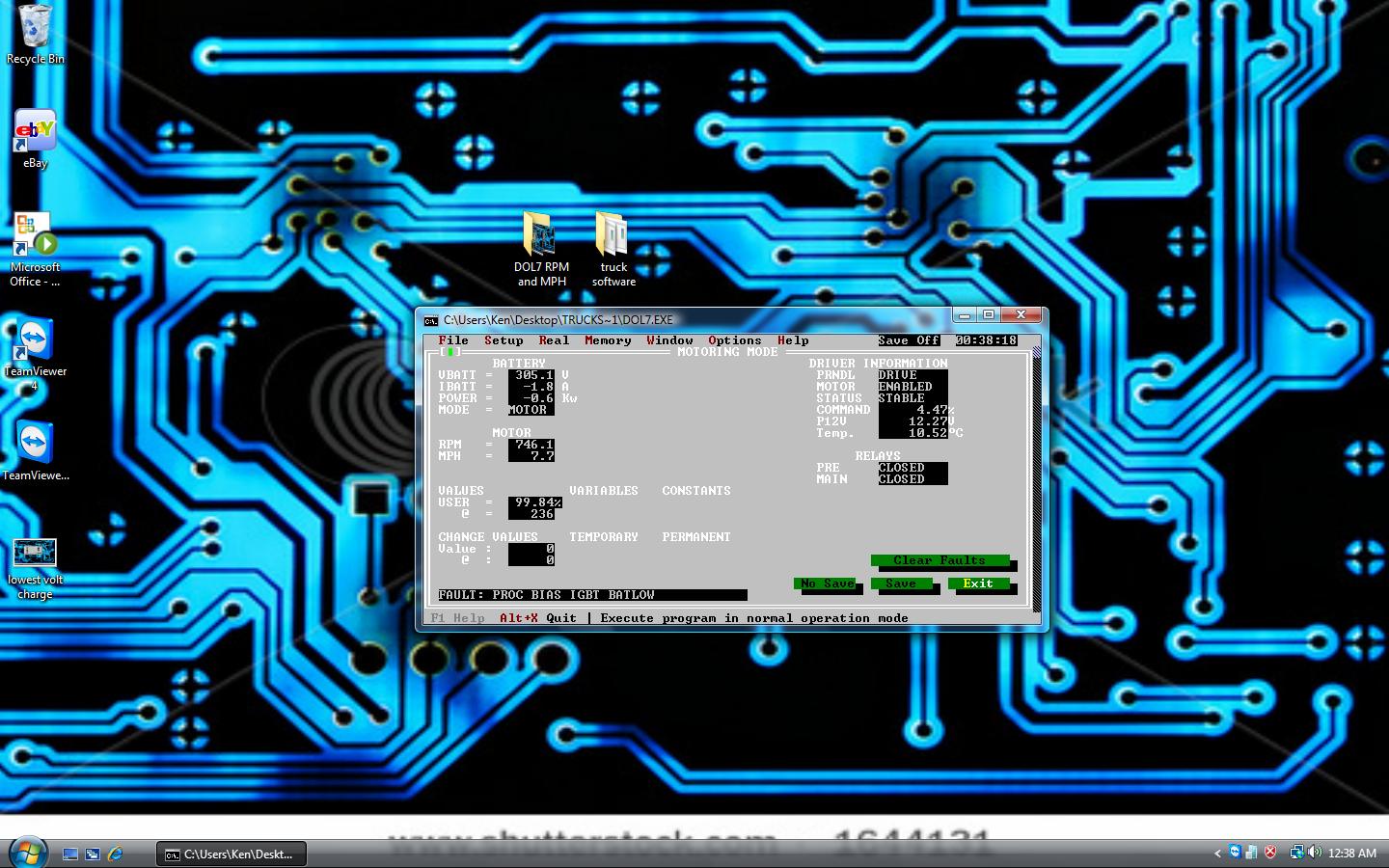Click the volume speaker tray icon

pyautogui.click(x=1315, y=853)
